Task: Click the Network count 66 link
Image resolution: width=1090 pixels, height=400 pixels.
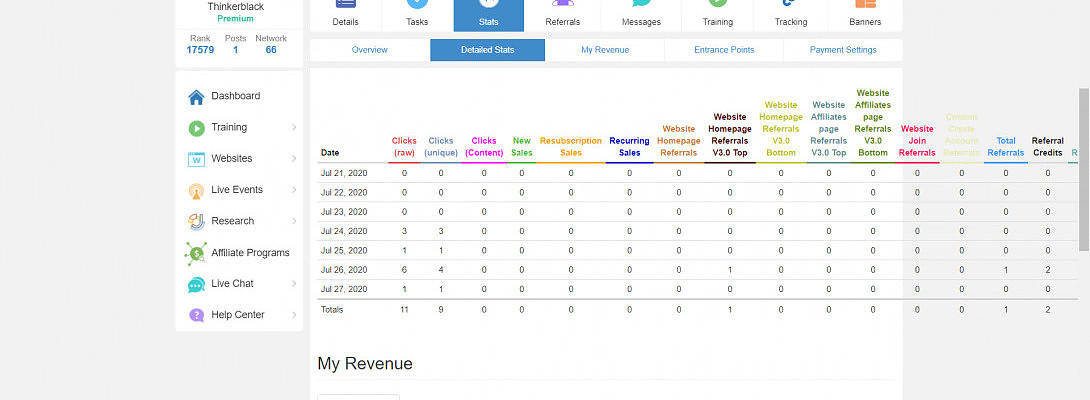Action: point(271,50)
